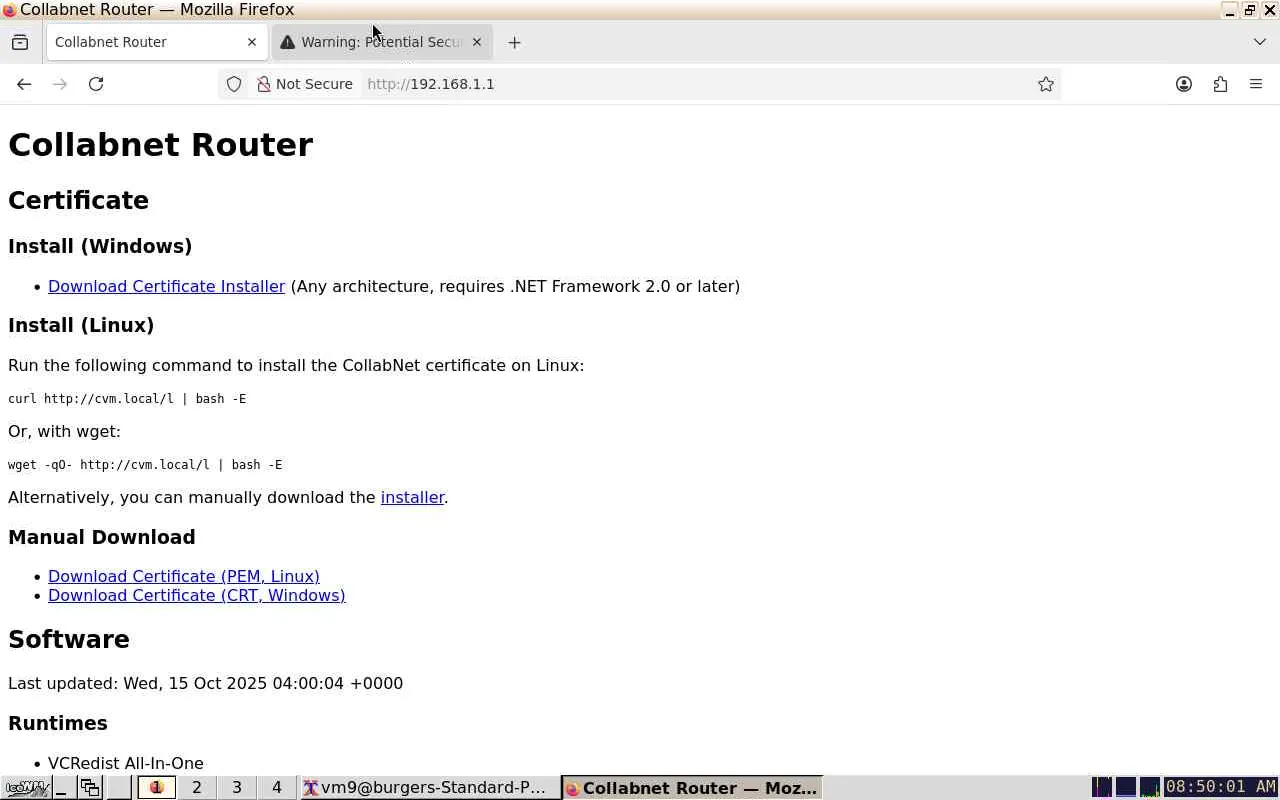Click the Last updated timestamp text

205,683
